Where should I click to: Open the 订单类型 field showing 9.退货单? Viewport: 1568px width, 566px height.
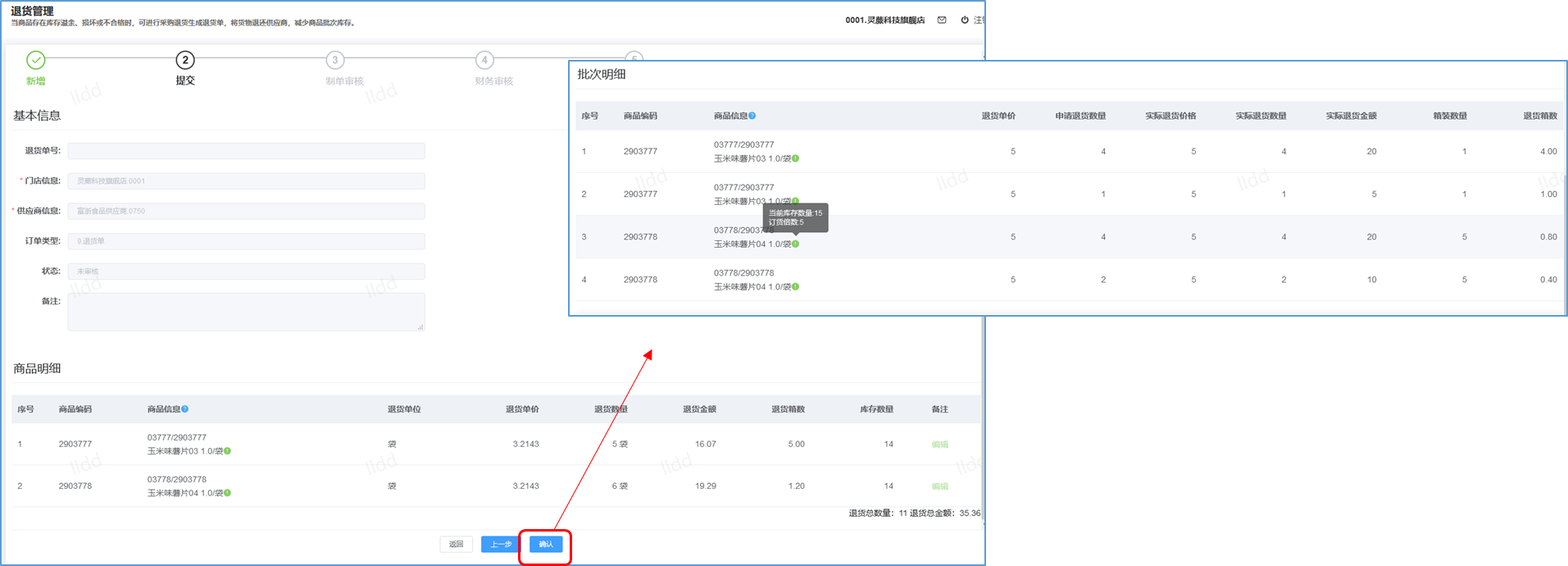(x=246, y=241)
